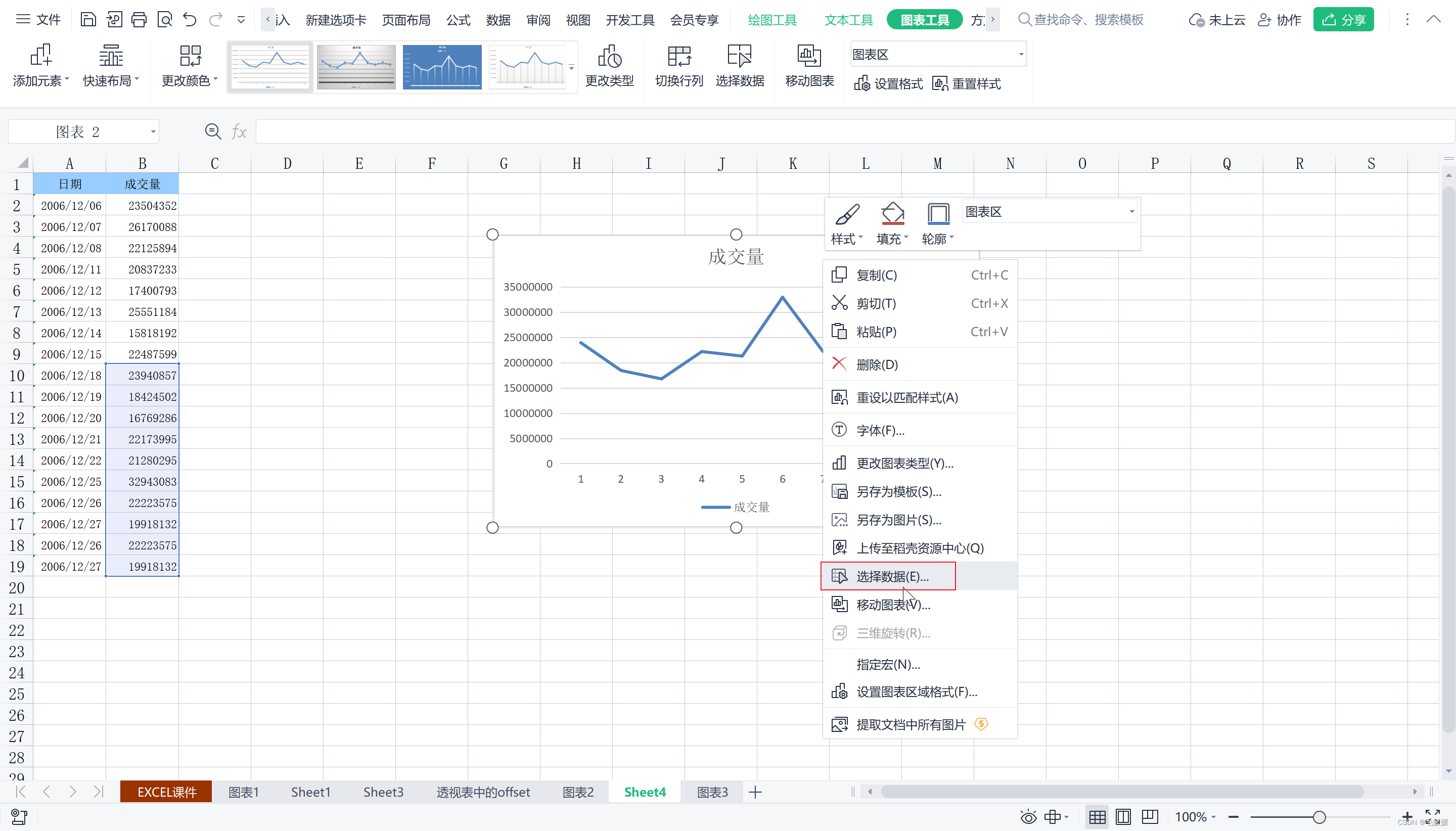Image resolution: width=1456 pixels, height=831 pixels.
Task: Open 更改颜色 change colors
Action: tap(190, 66)
